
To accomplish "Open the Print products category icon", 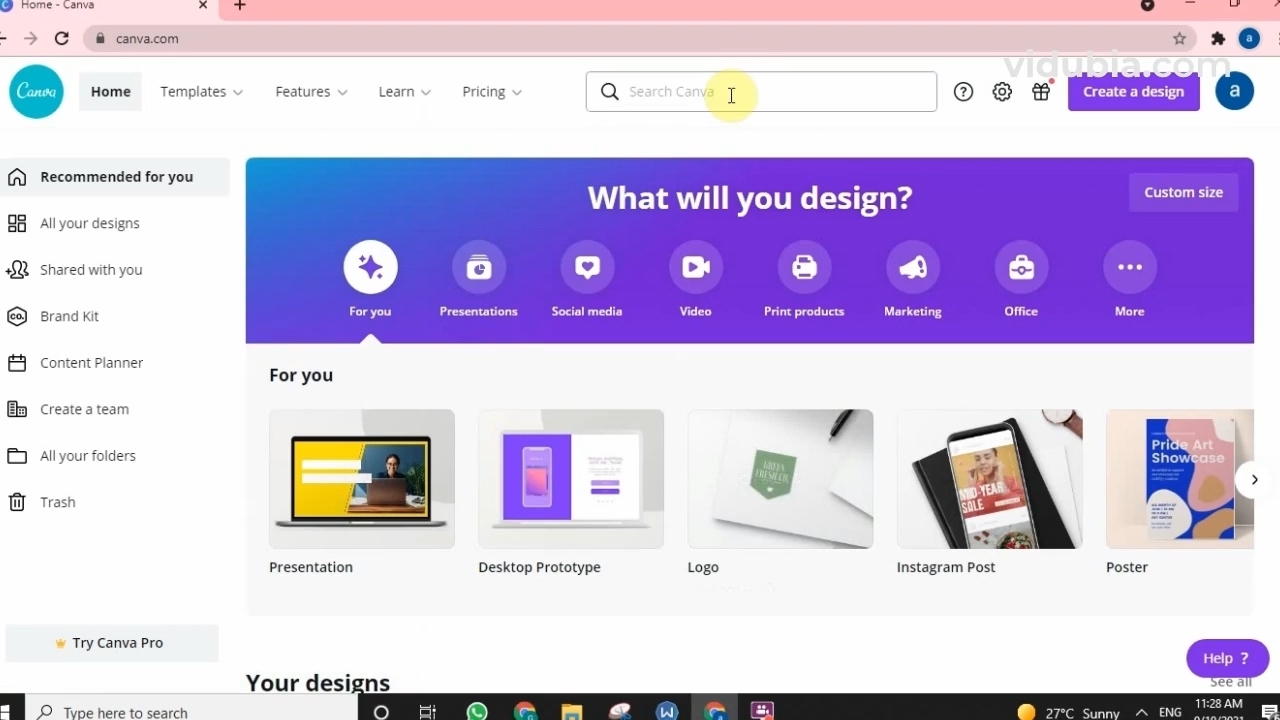I will tap(804, 268).
